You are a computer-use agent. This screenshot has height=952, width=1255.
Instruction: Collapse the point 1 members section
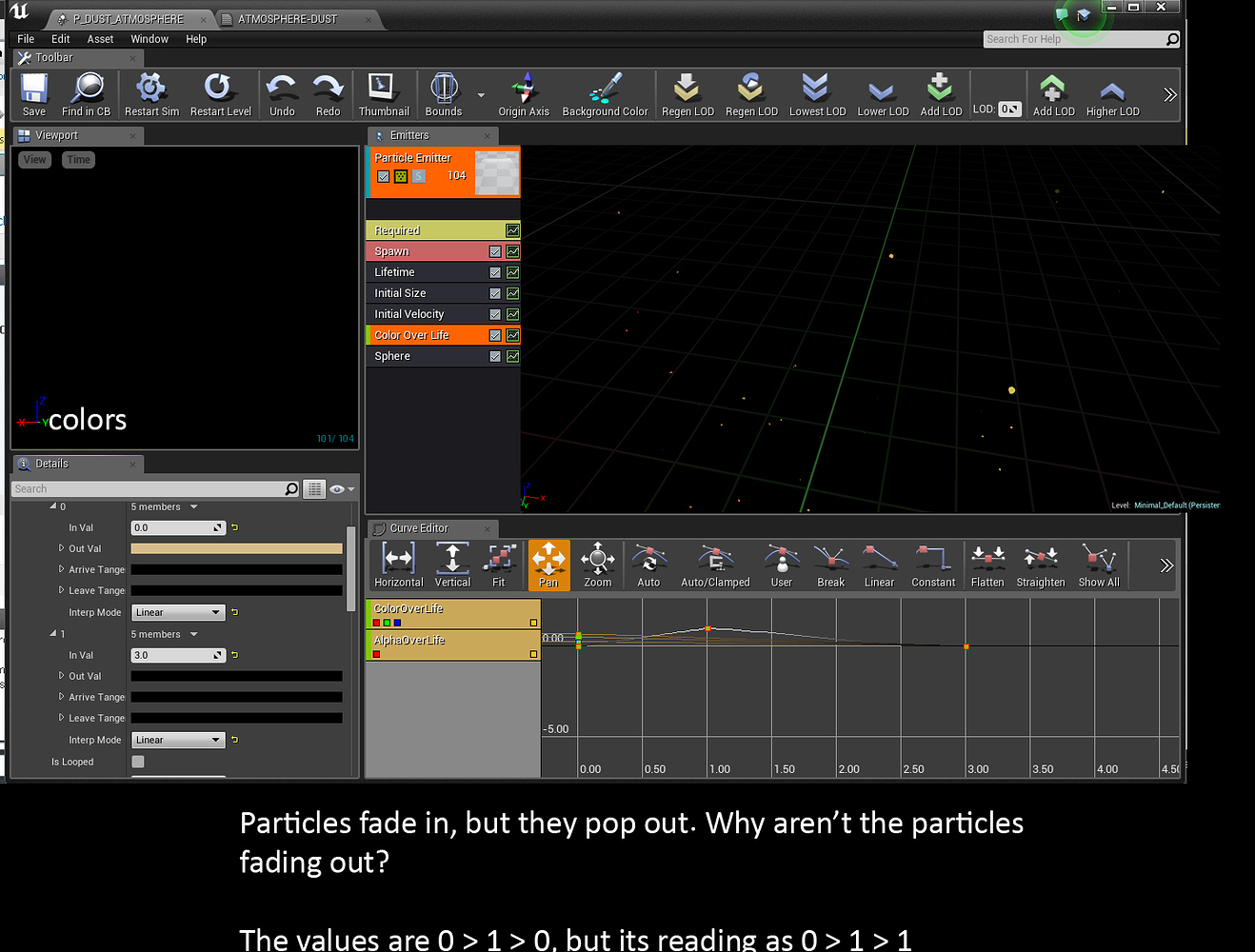53,634
